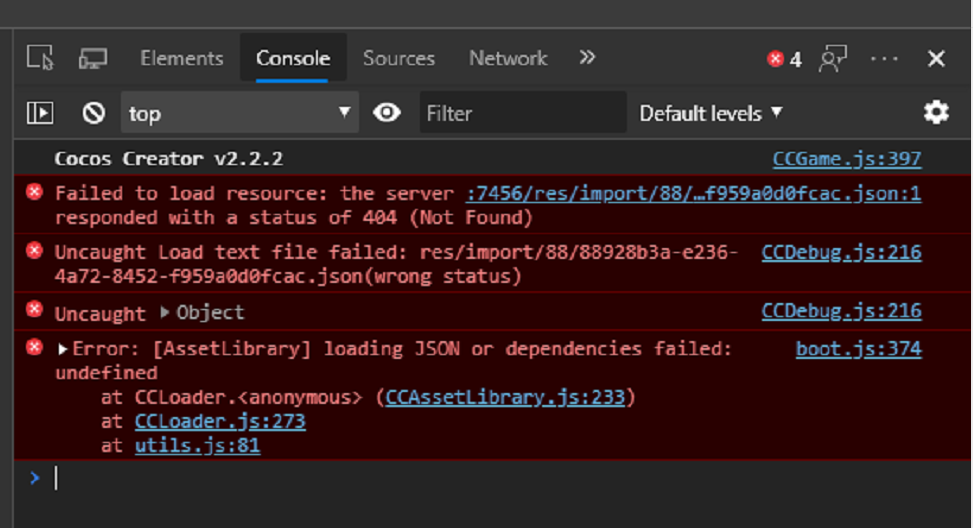Open the top context dropdown
The image size is (973, 528).
click(239, 113)
